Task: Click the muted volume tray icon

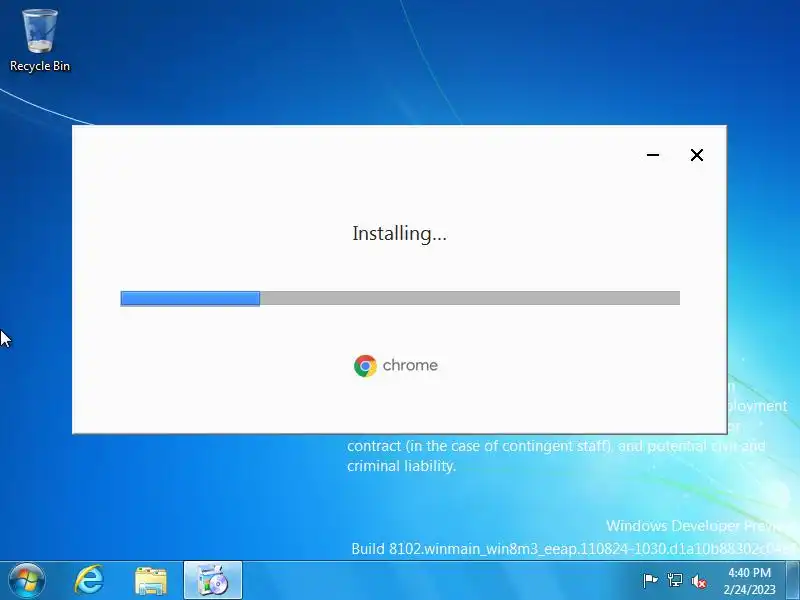Action: [698, 581]
